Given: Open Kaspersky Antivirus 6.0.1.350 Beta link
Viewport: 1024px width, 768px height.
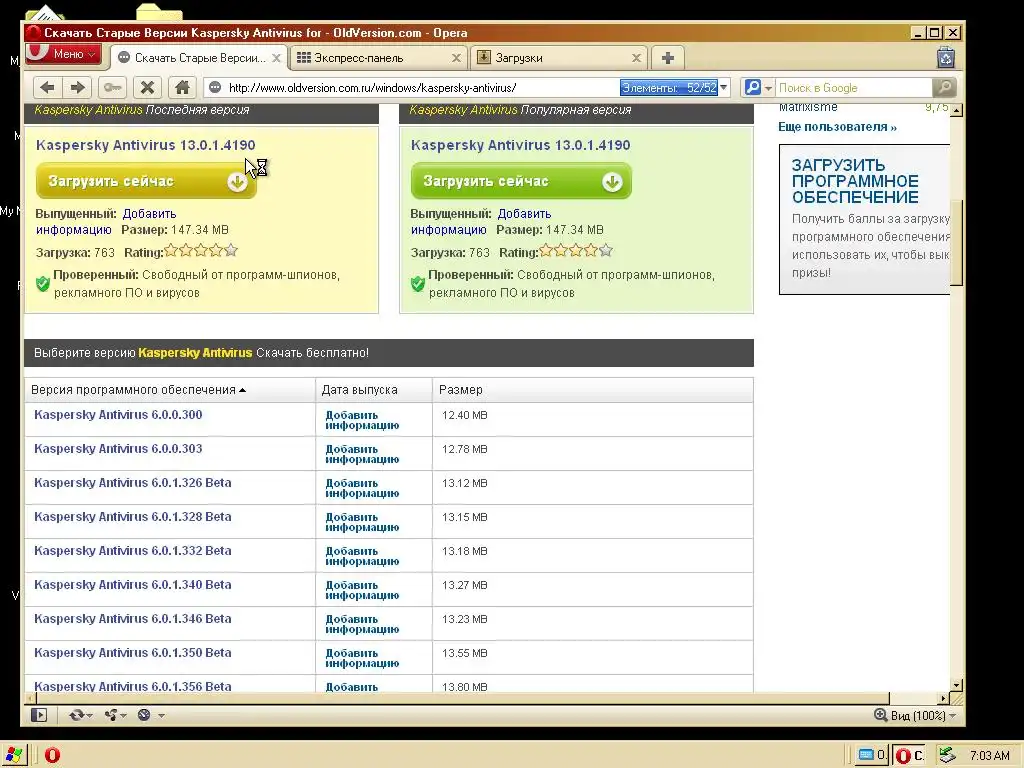Looking at the screenshot, I should pos(133,652).
